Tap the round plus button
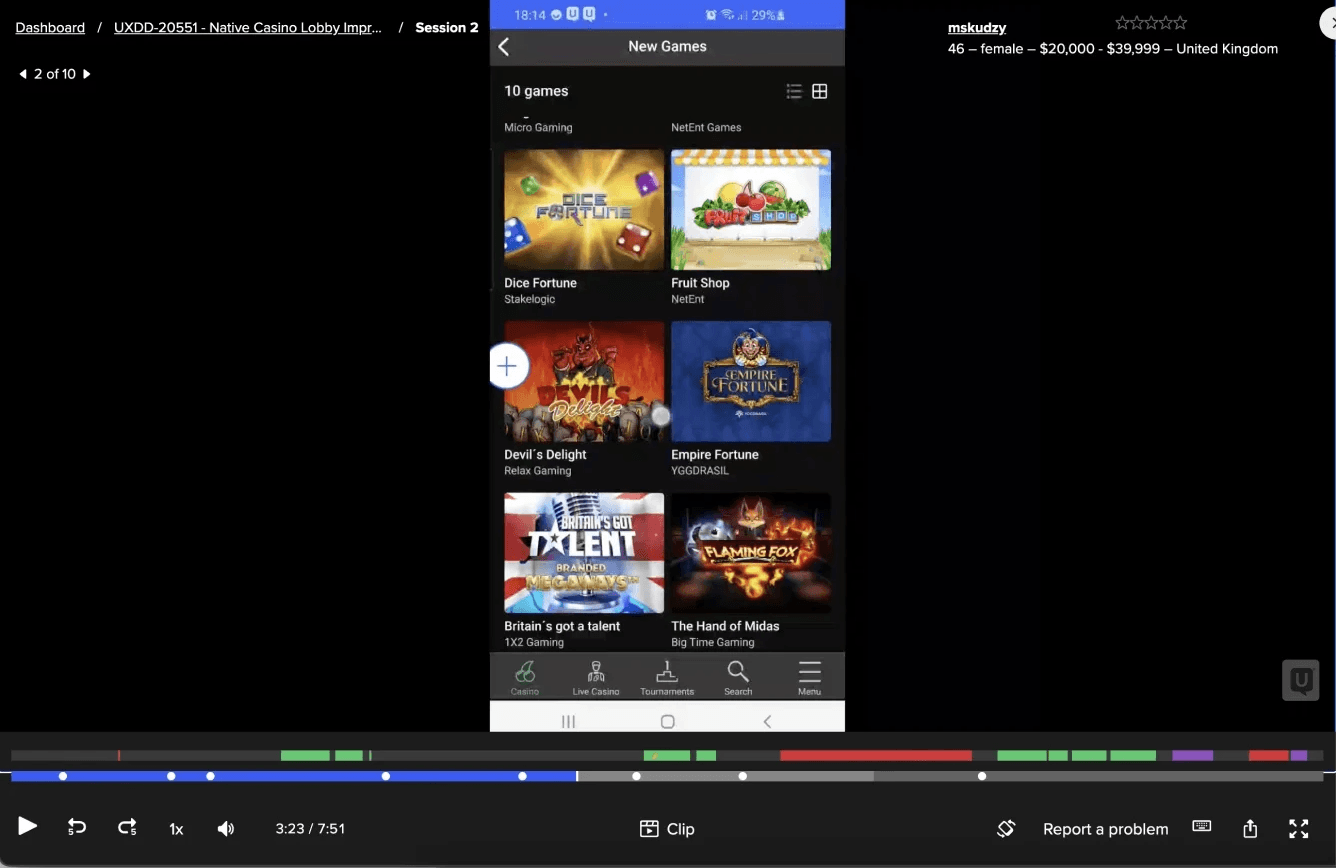The width and height of the screenshot is (1336, 868). pyautogui.click(x=508, y=367)
